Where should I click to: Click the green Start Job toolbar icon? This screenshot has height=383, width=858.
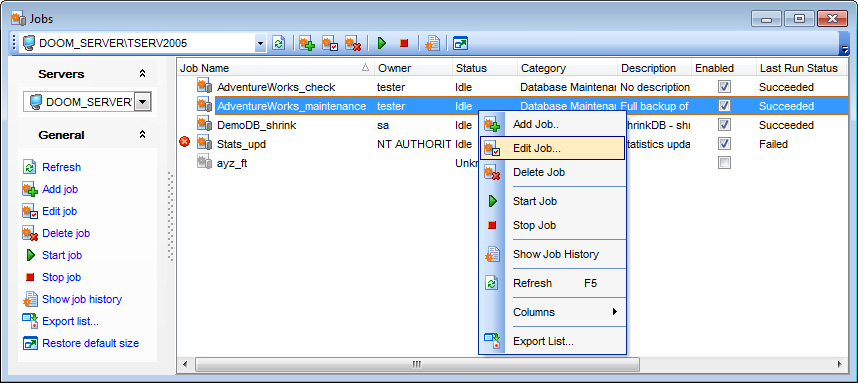tap(382, 43)
